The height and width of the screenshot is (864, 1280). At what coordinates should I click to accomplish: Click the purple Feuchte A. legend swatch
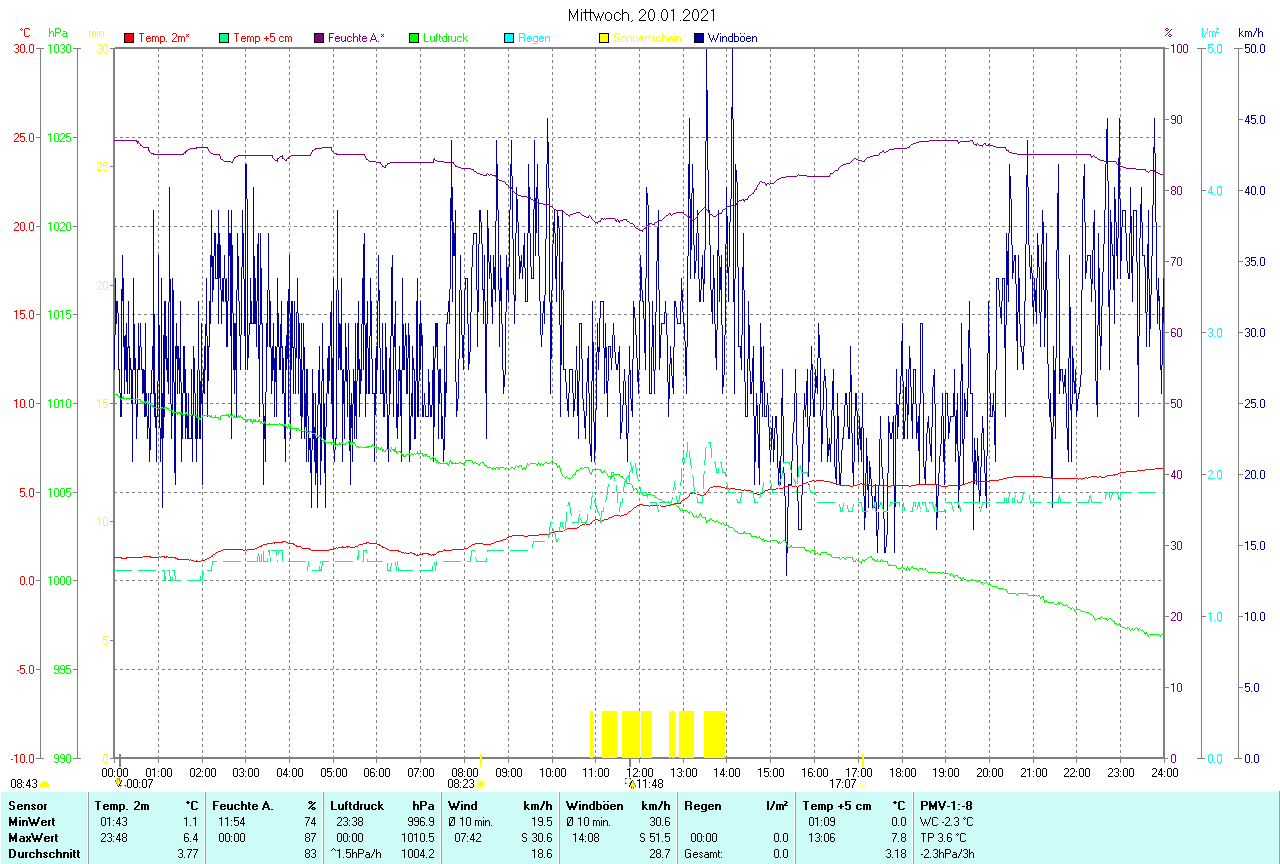pos(319,38)
